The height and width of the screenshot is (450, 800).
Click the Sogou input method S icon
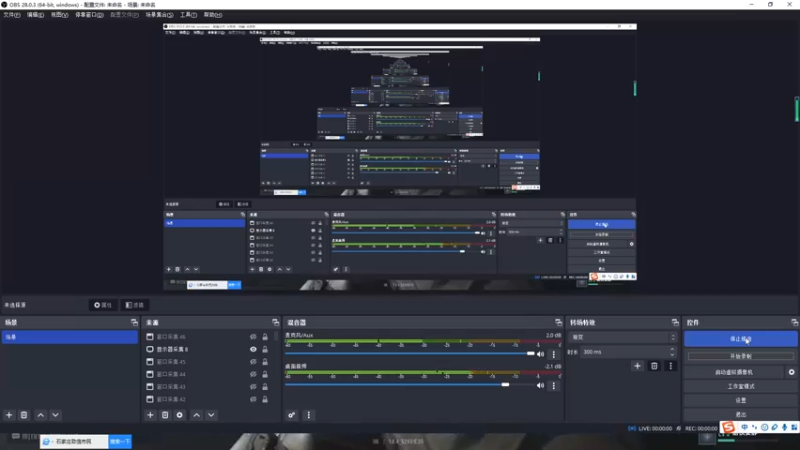click(x=728, y=427)
